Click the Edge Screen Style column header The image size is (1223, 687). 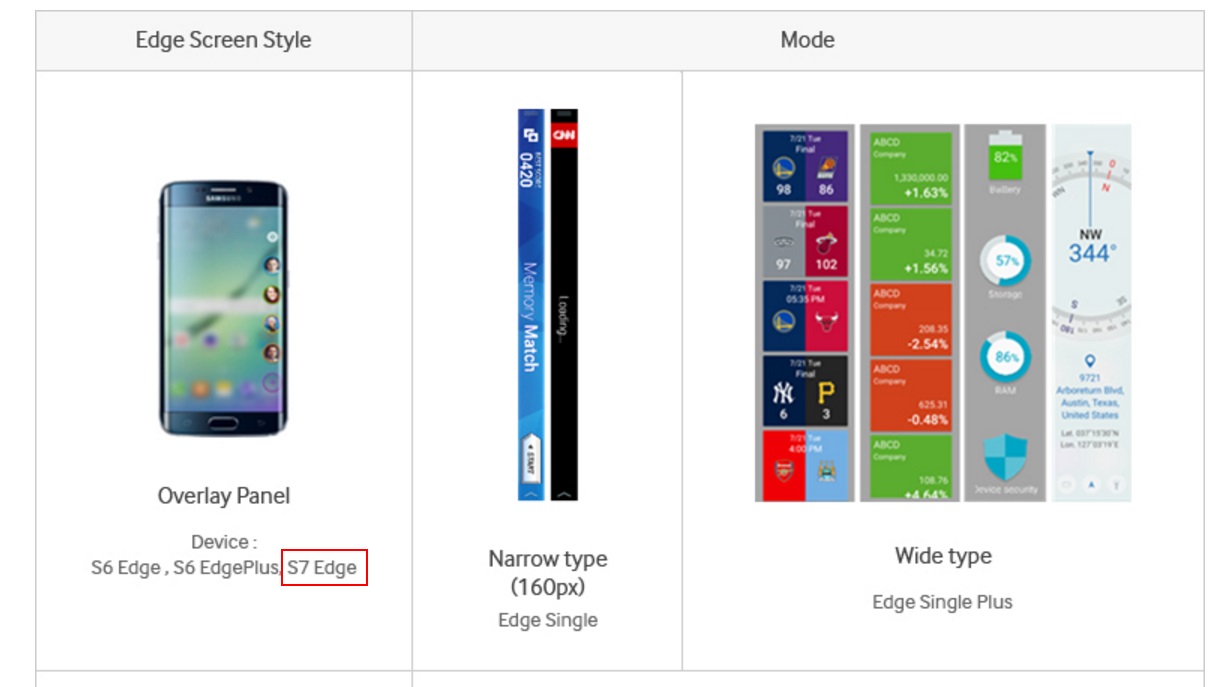tap(223, 41)
